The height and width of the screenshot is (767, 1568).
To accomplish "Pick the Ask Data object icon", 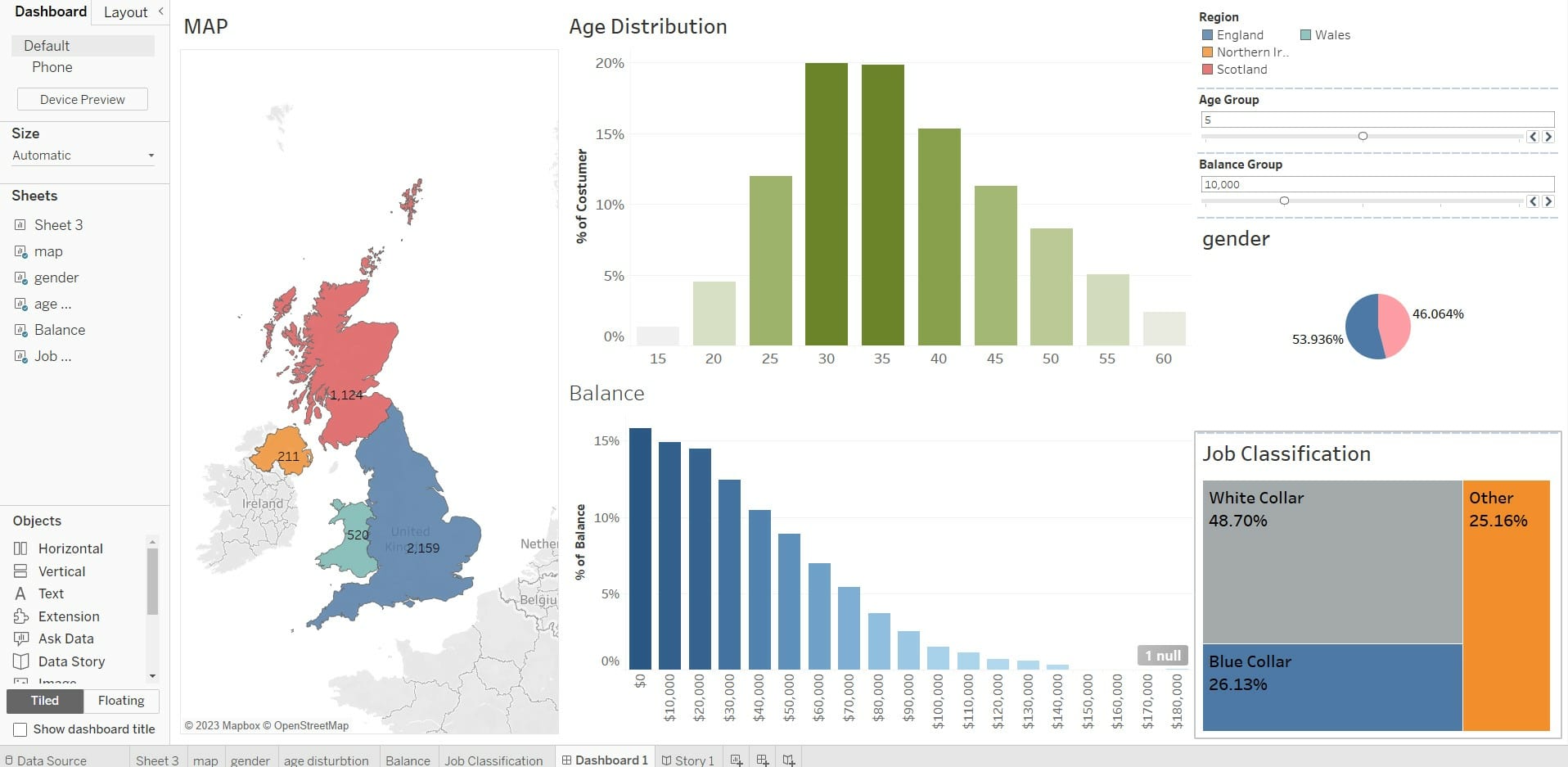I will tap(21, 638).
